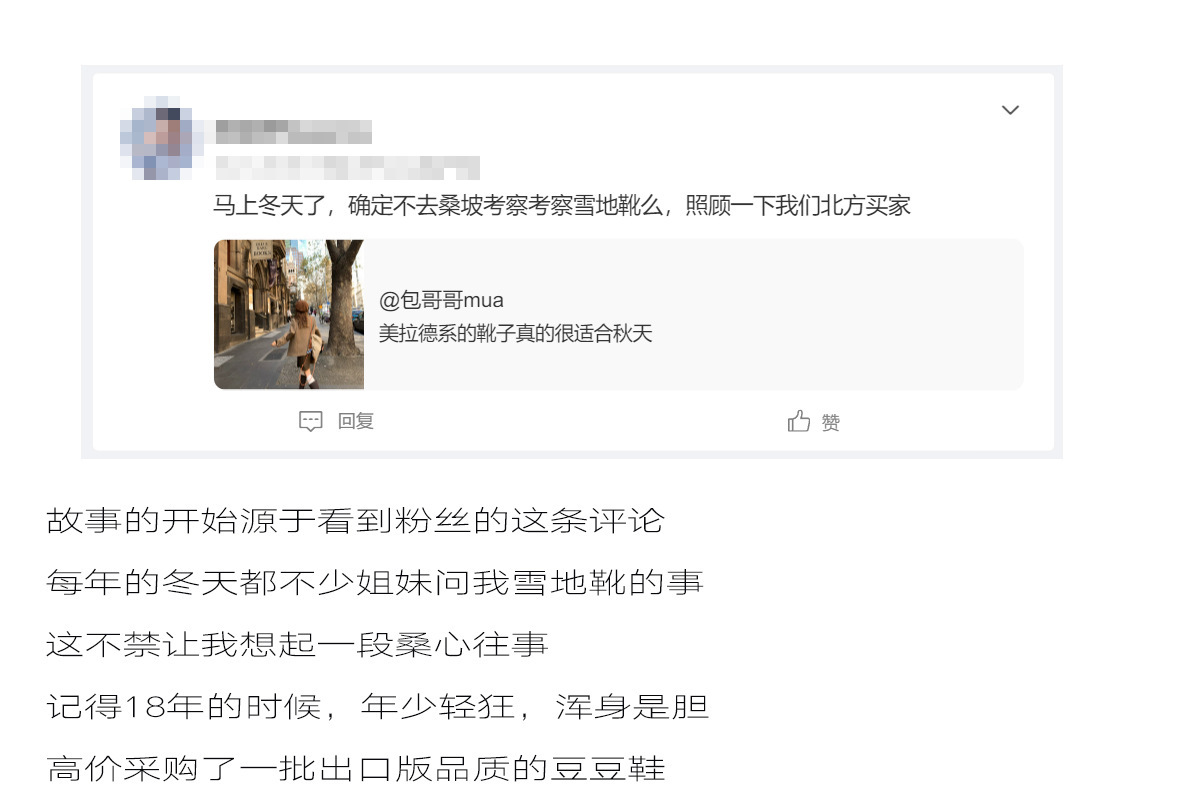Image resolution: width=1200 pixels, height=812 pixels.
Task: Click the commenter's pixelated avatar
Action: 156,143
